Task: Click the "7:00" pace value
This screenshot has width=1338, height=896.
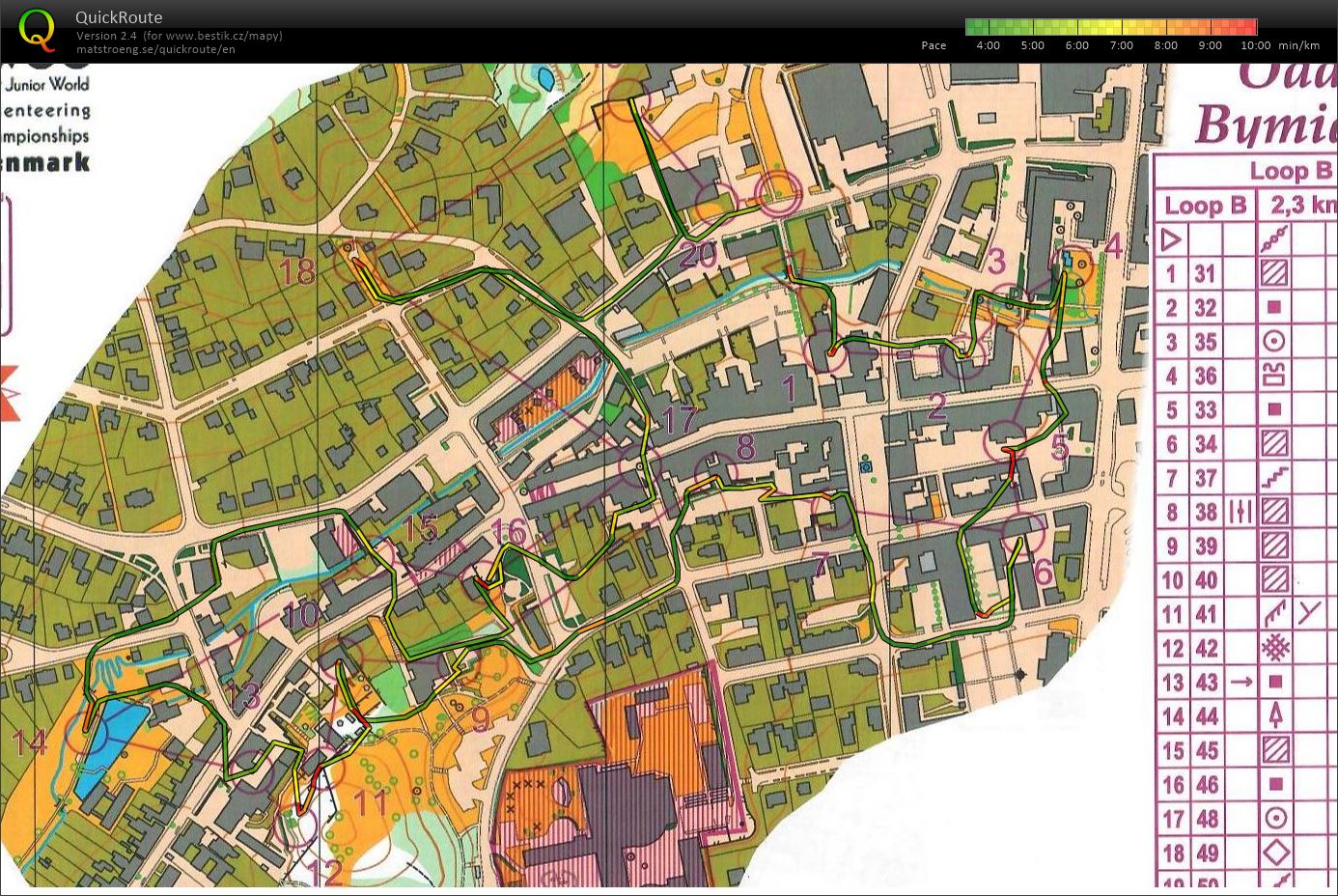Action: 1122,45
